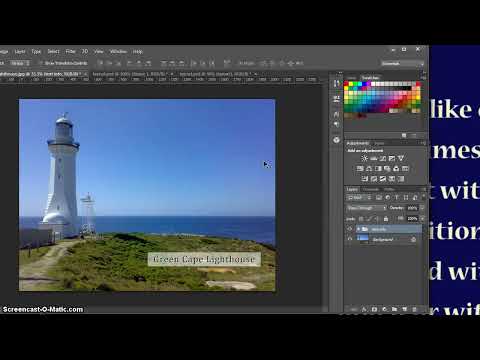Expand the selected group layer arrow
This screenshot has height=360, width=480.
click(358, 229)
